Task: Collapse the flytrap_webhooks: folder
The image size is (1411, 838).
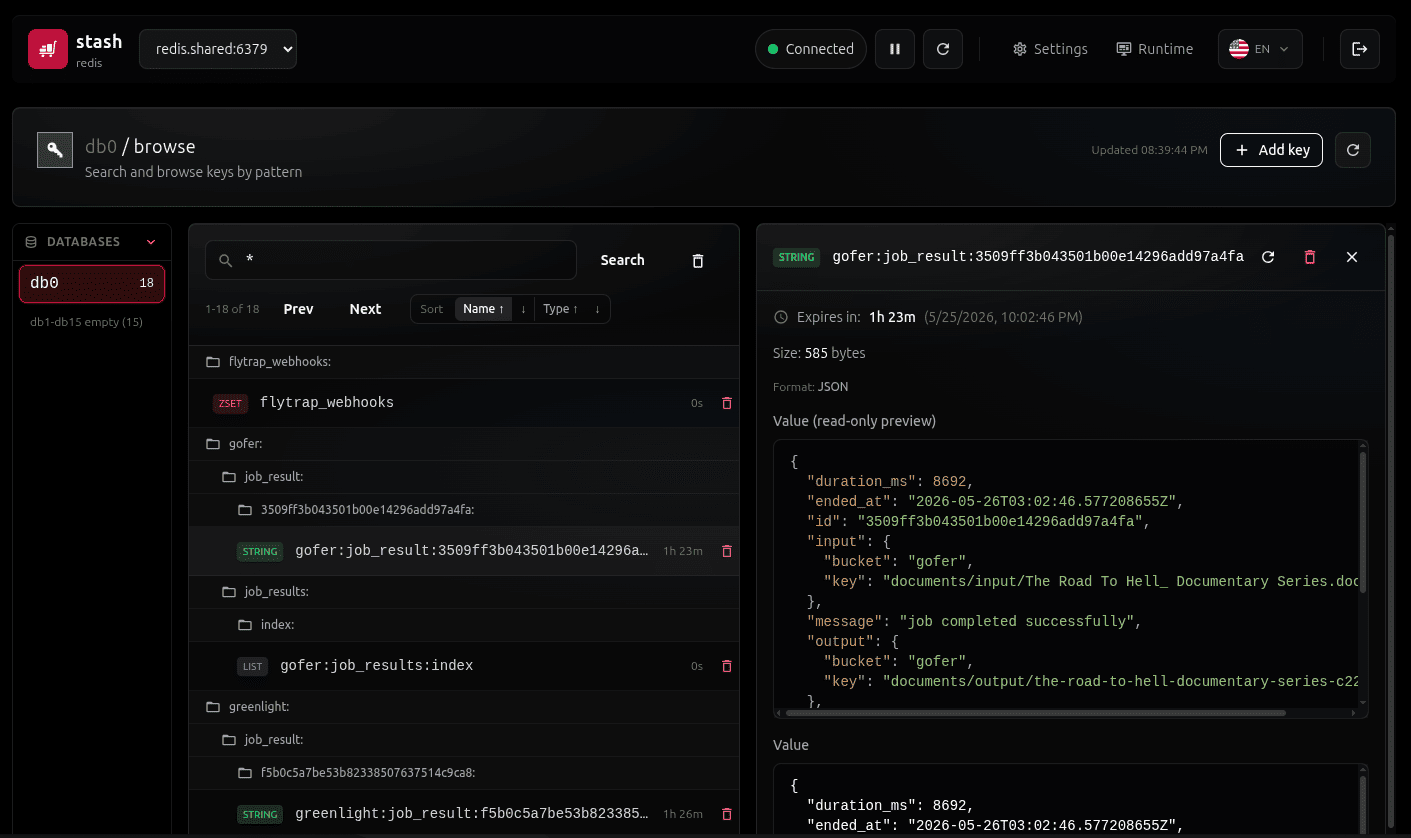Action: pyautogui.click(x=464, y=362)
